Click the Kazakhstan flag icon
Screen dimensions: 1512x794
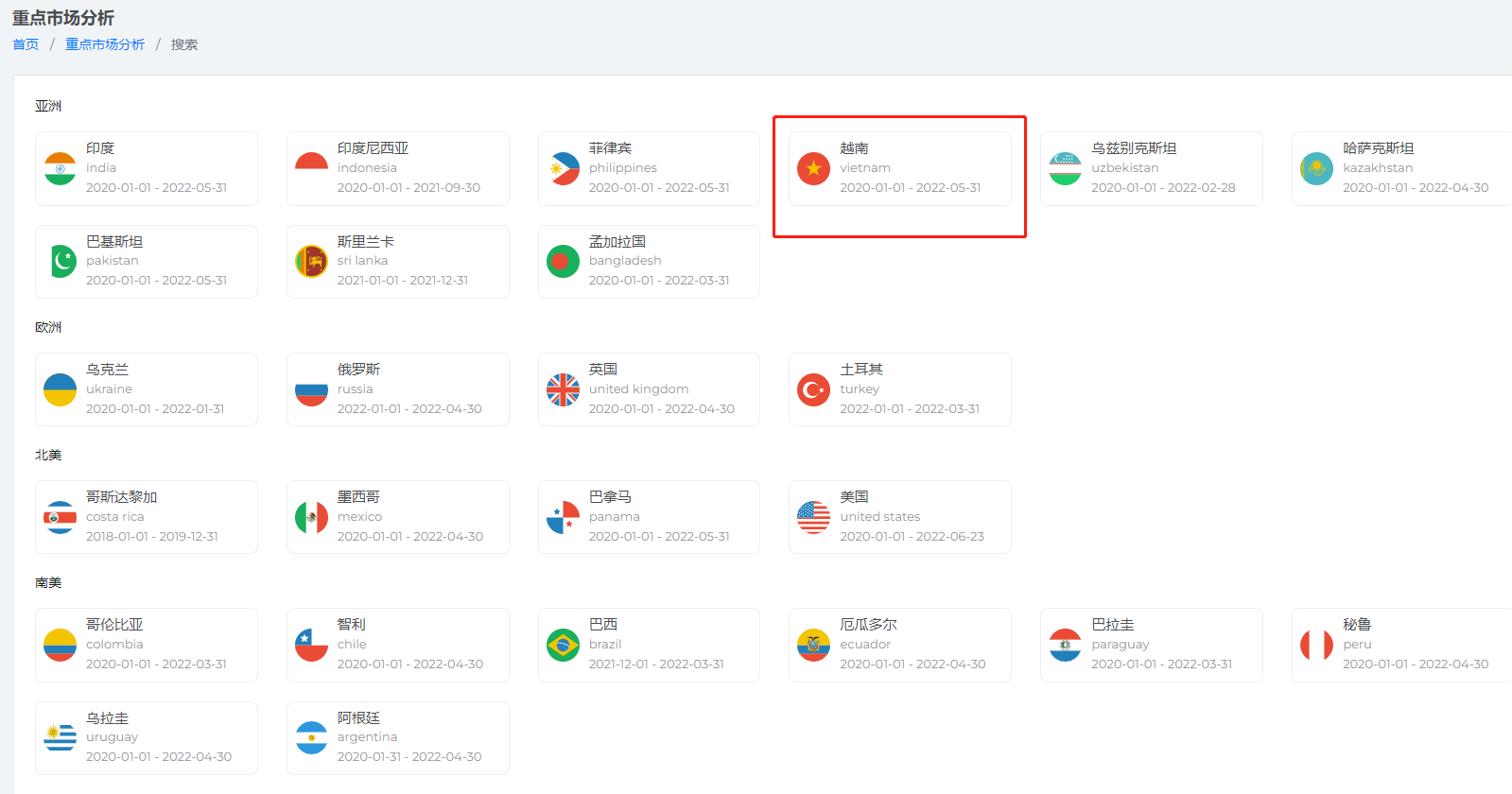(1316, 169)
